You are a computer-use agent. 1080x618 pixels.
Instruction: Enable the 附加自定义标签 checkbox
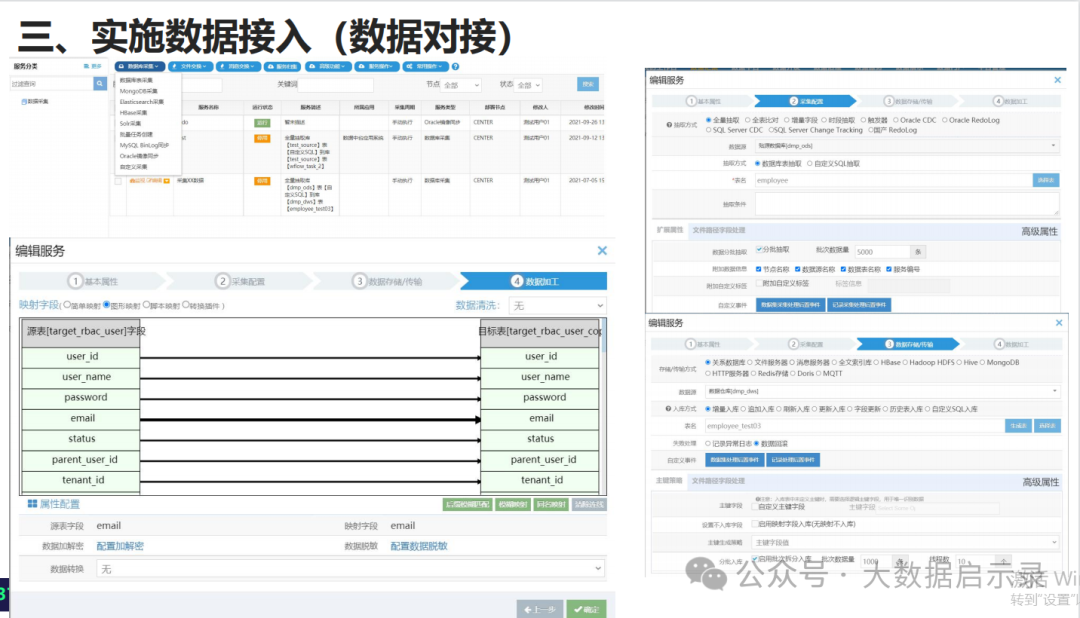click(x=759, y=283)
